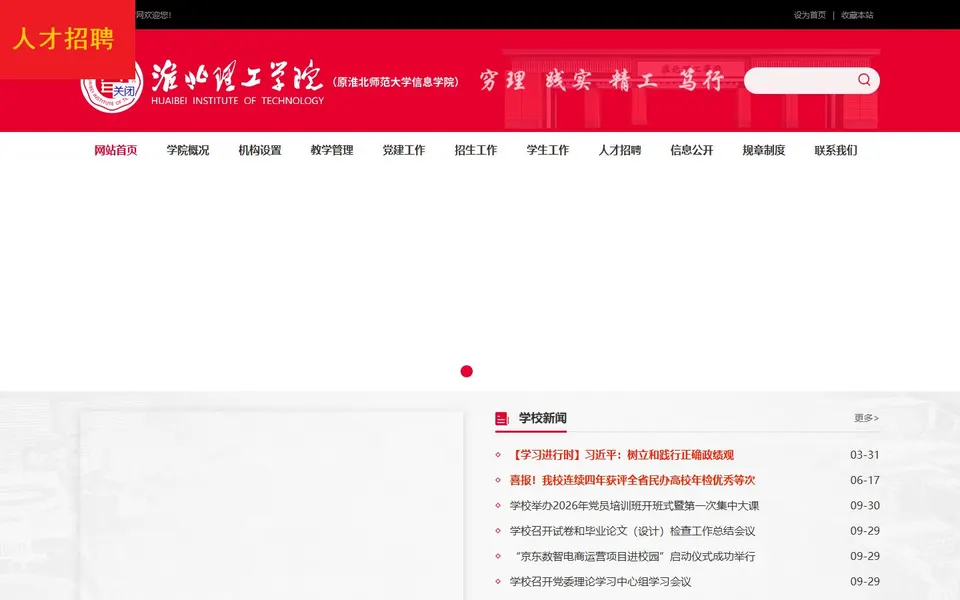Image resolution: width=960 pixels, height=600 pixels.
Task: Open the 网站首页 menu item
Action: 116,150
